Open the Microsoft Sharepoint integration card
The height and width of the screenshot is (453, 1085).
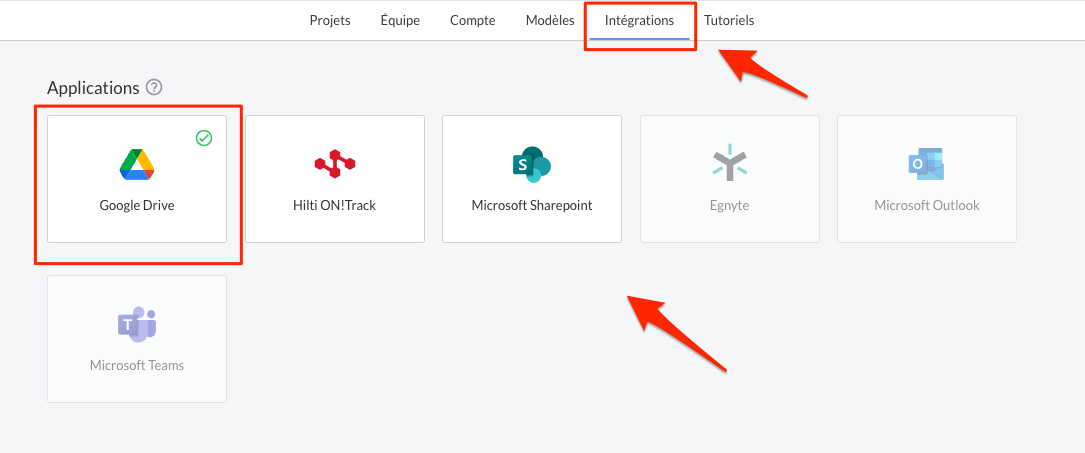[x=532, y=179]
